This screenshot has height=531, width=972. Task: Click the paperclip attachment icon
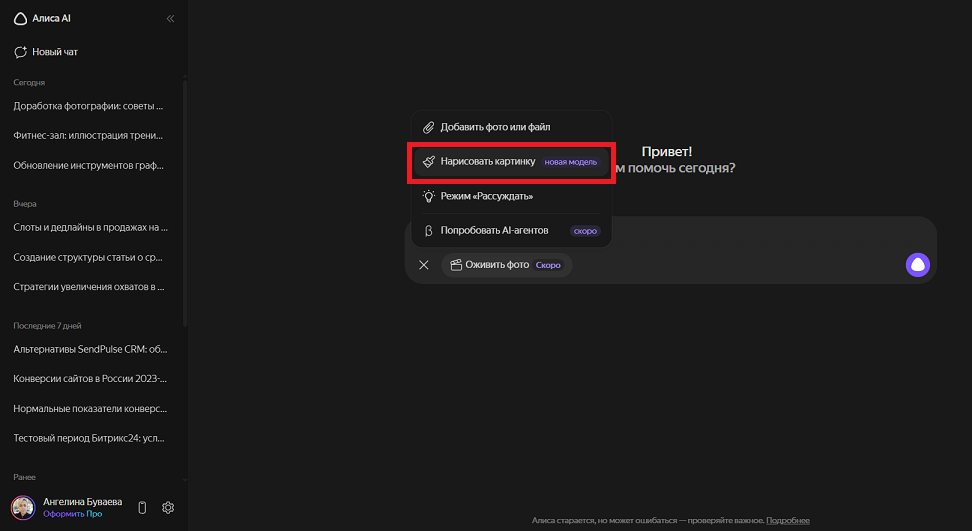(428, 128)
